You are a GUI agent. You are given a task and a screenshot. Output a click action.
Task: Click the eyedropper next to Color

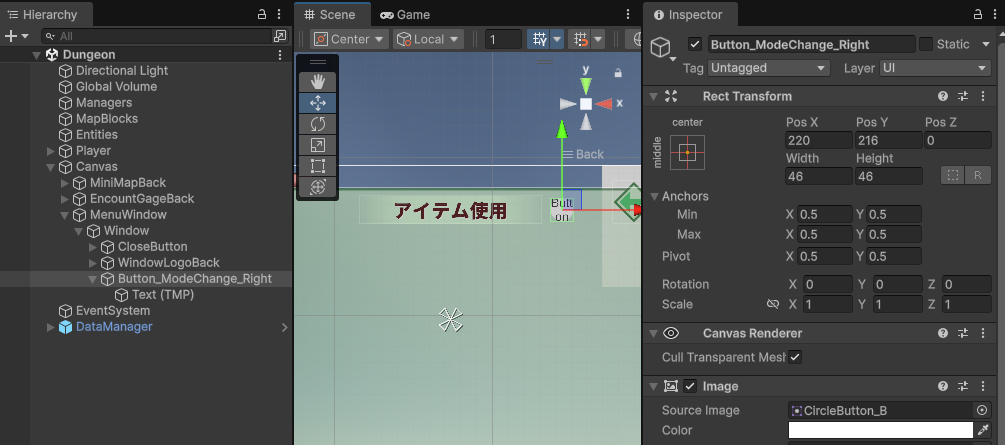pos(983,430)
